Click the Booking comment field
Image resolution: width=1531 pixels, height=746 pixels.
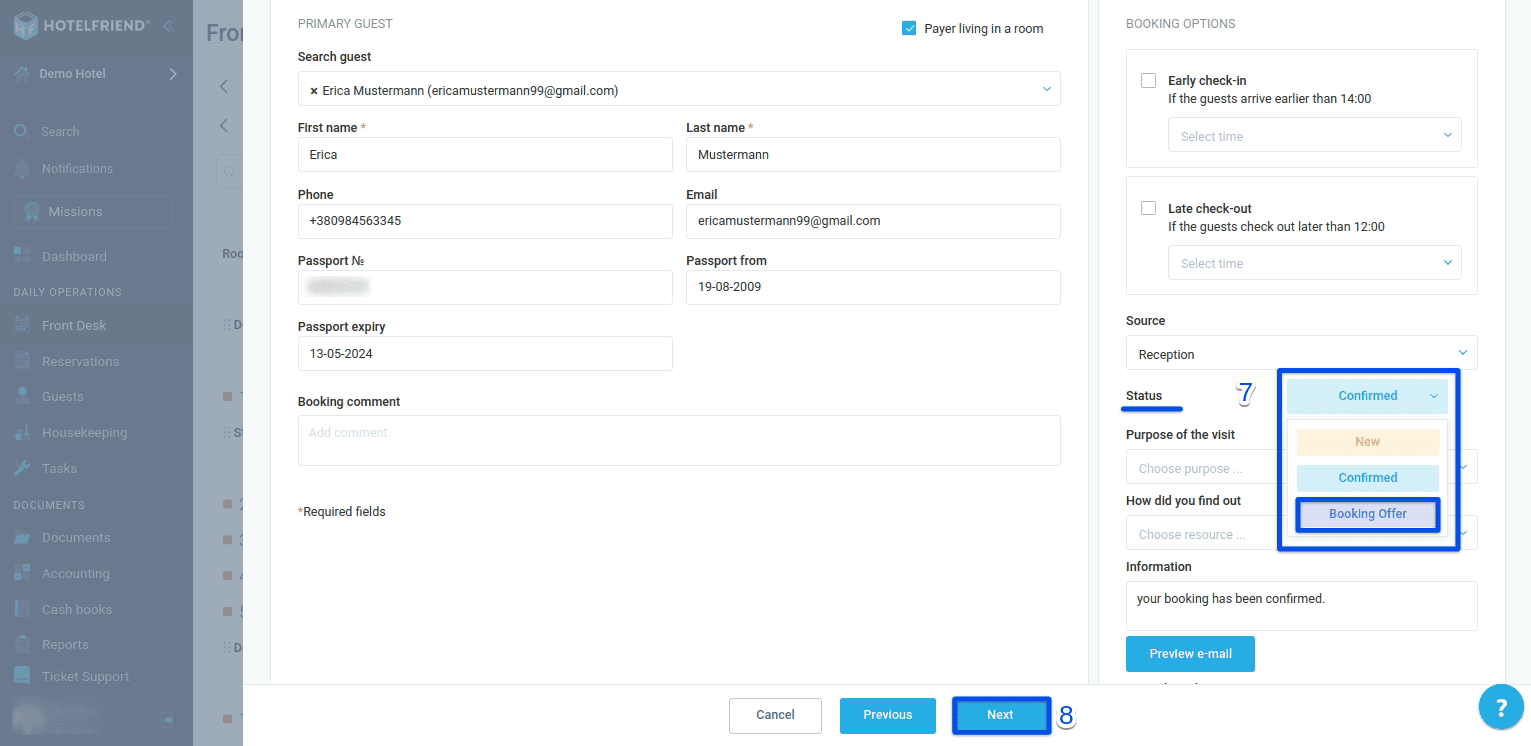(x=679, y=440)
